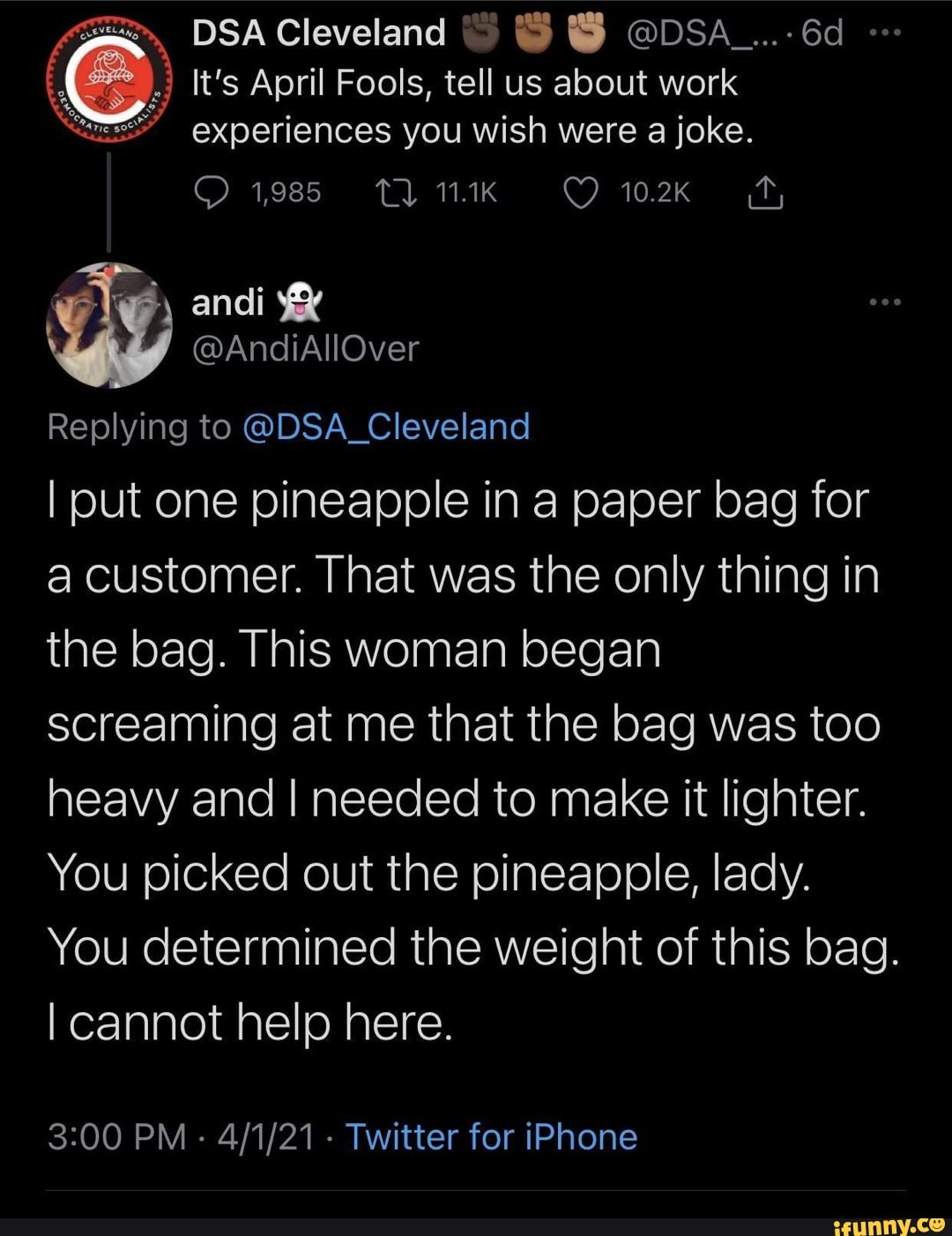
Task: Open more options on andi's reply
Action: click(x=884, y=302)
